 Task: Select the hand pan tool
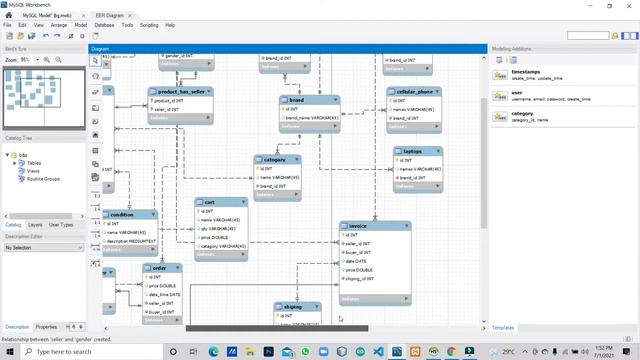[96, 76]
